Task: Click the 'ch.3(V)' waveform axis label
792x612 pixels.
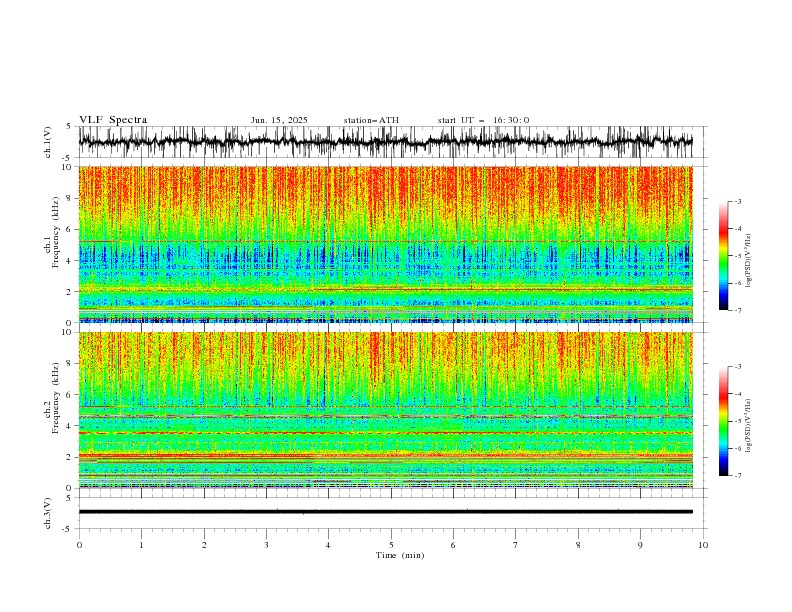Action: 48,513
